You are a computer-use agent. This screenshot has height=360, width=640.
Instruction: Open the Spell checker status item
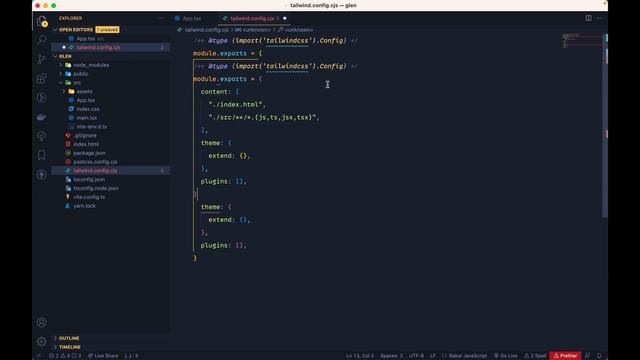click(535, 356)
